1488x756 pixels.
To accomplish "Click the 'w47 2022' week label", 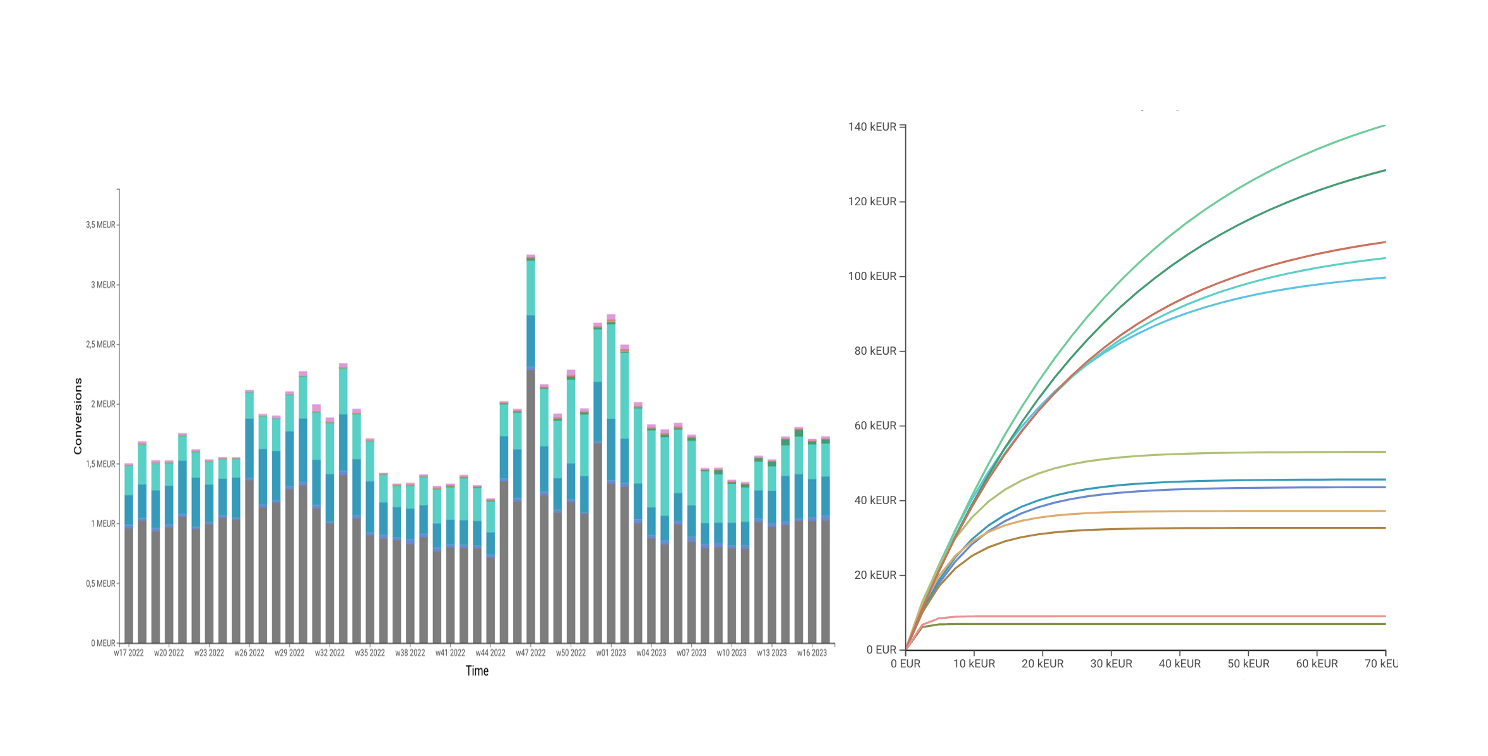I will coord(530,653).
